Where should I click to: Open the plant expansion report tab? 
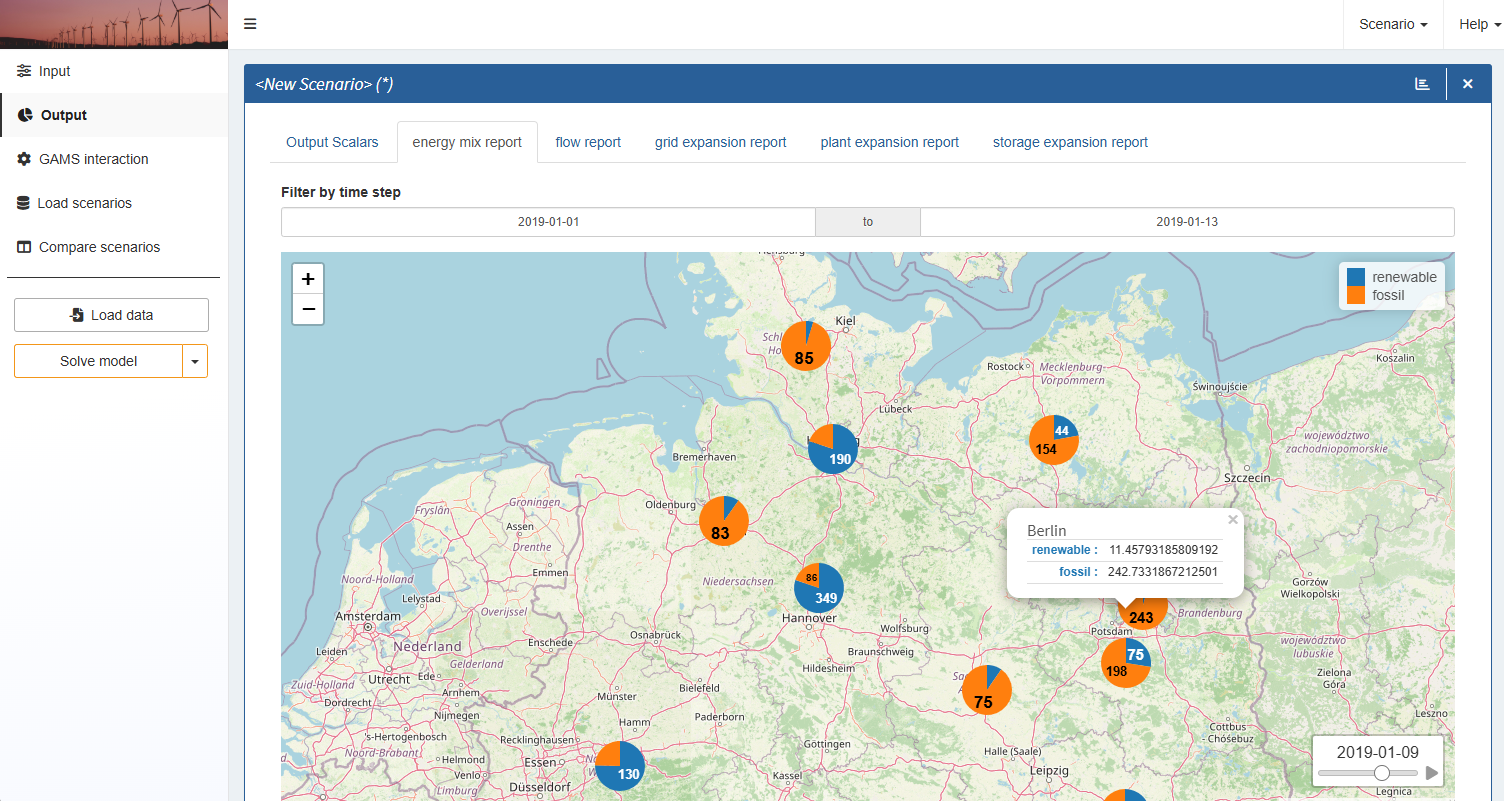(890, 142)
